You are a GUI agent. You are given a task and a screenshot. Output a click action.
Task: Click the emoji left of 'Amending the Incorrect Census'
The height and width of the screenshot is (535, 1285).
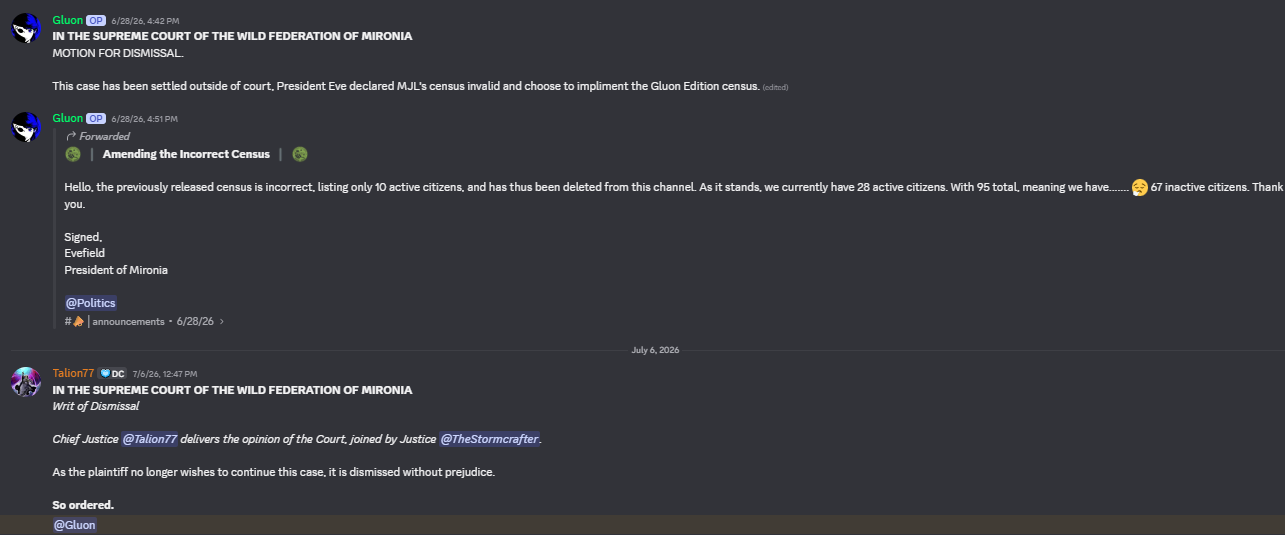pos(72,154)
